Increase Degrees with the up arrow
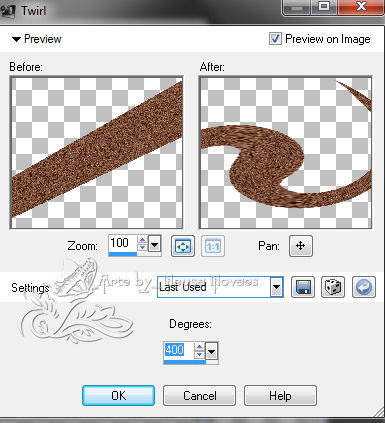This screenshot has height=423, width=385. 199,347
